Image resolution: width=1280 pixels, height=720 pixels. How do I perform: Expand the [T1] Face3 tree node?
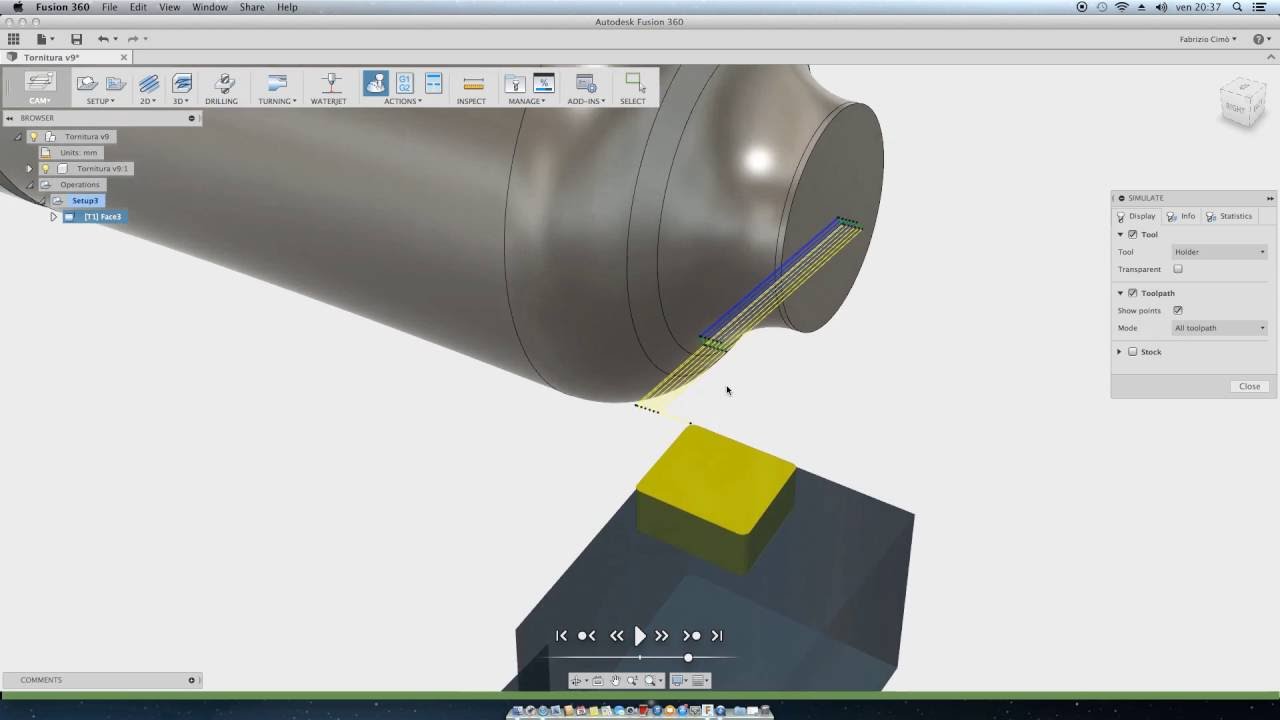pos(53,217)
